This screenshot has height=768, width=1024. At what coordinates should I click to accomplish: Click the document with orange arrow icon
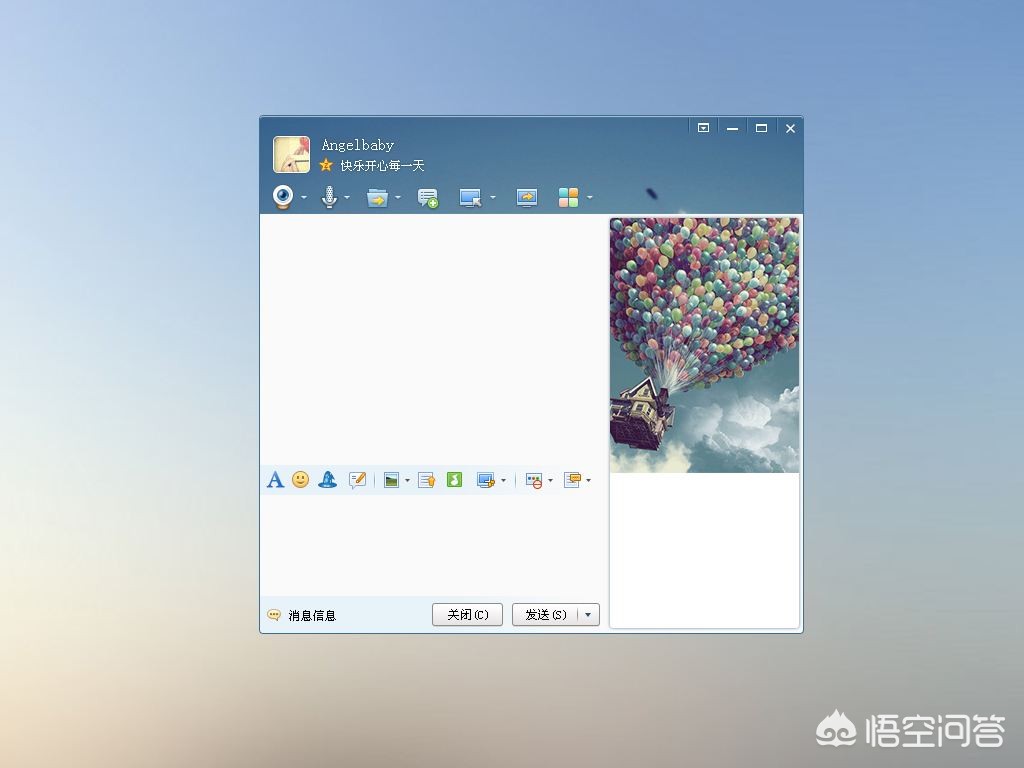tap(427, 481)
